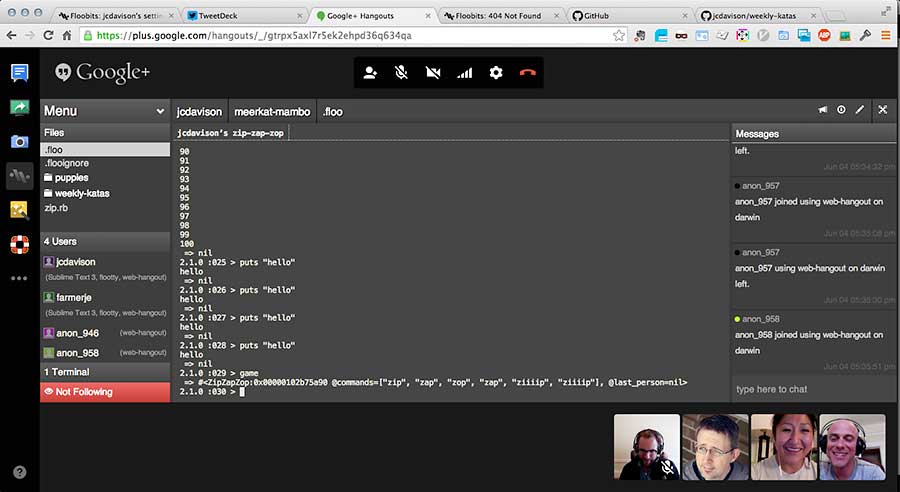
Task: Hang up with the red phone icon
Action: tap(528, 73)
